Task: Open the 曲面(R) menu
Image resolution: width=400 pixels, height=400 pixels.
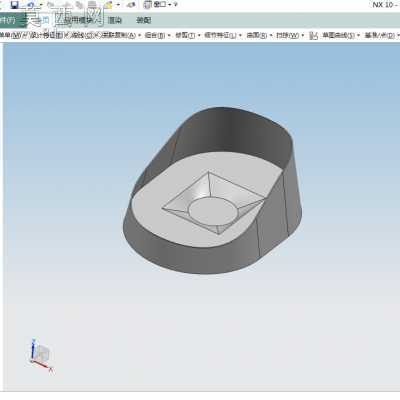Action: click(257, 35)
